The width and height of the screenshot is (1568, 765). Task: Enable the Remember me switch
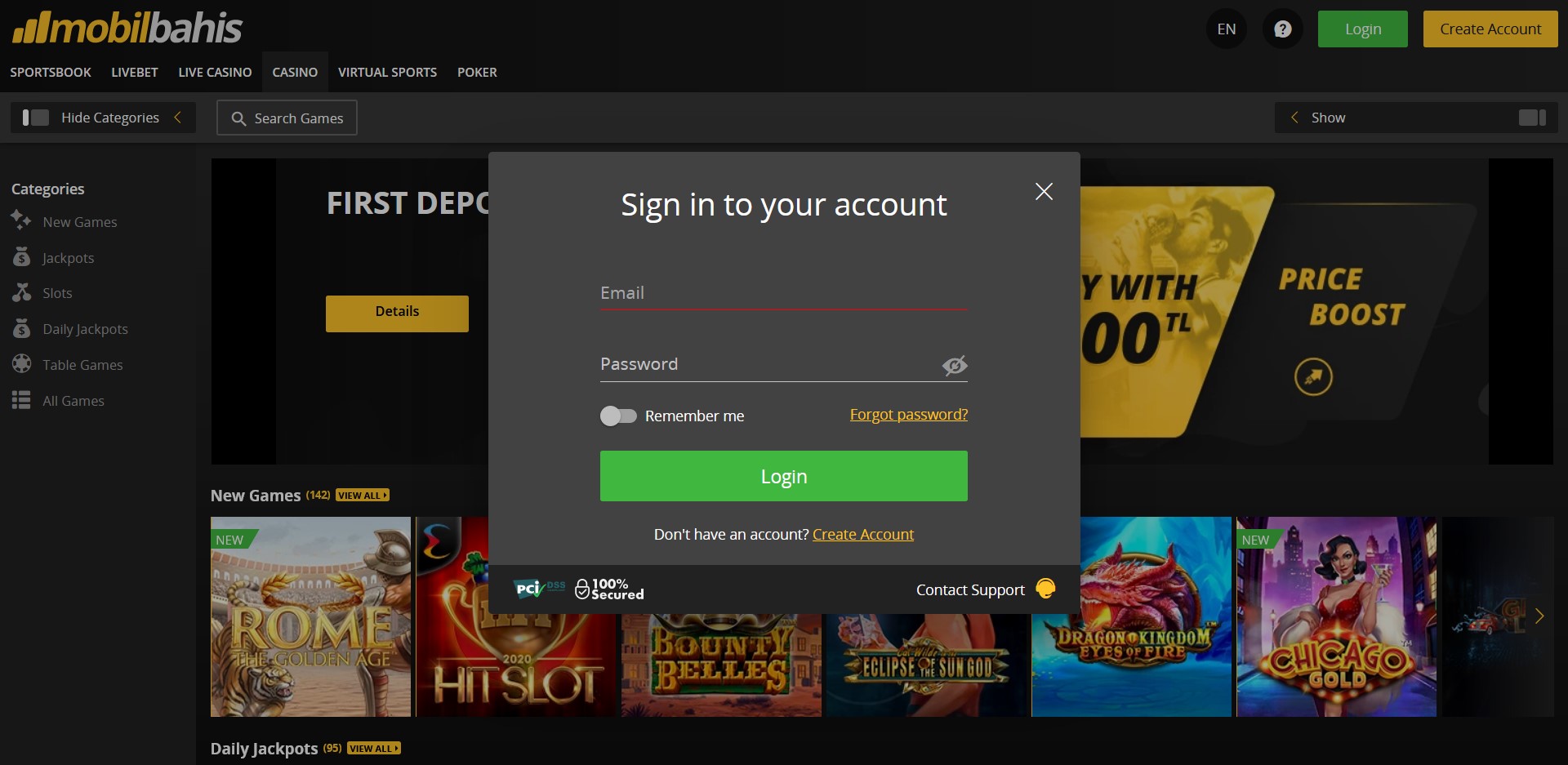coord(618,416)
